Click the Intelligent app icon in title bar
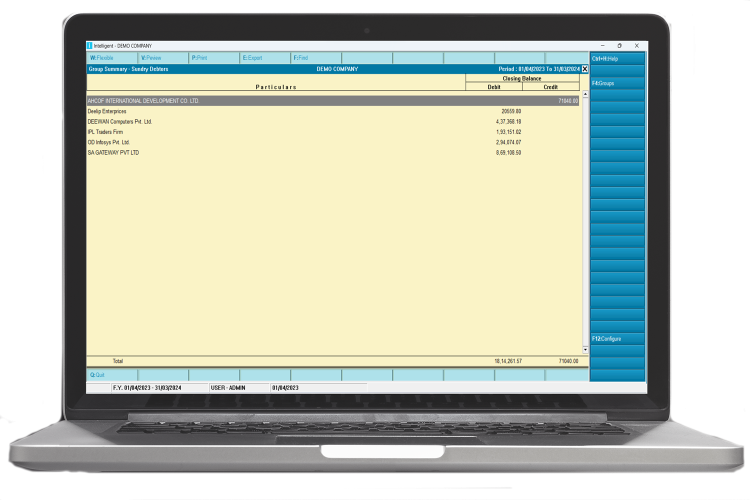The image size is (750, 500). pos(89,46)
